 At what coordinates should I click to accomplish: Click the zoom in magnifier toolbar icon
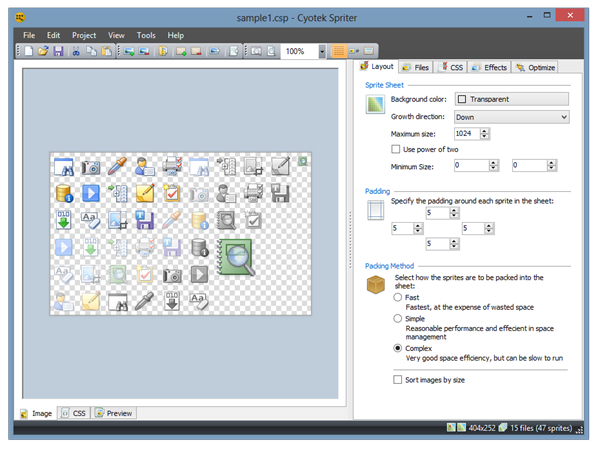254,51
